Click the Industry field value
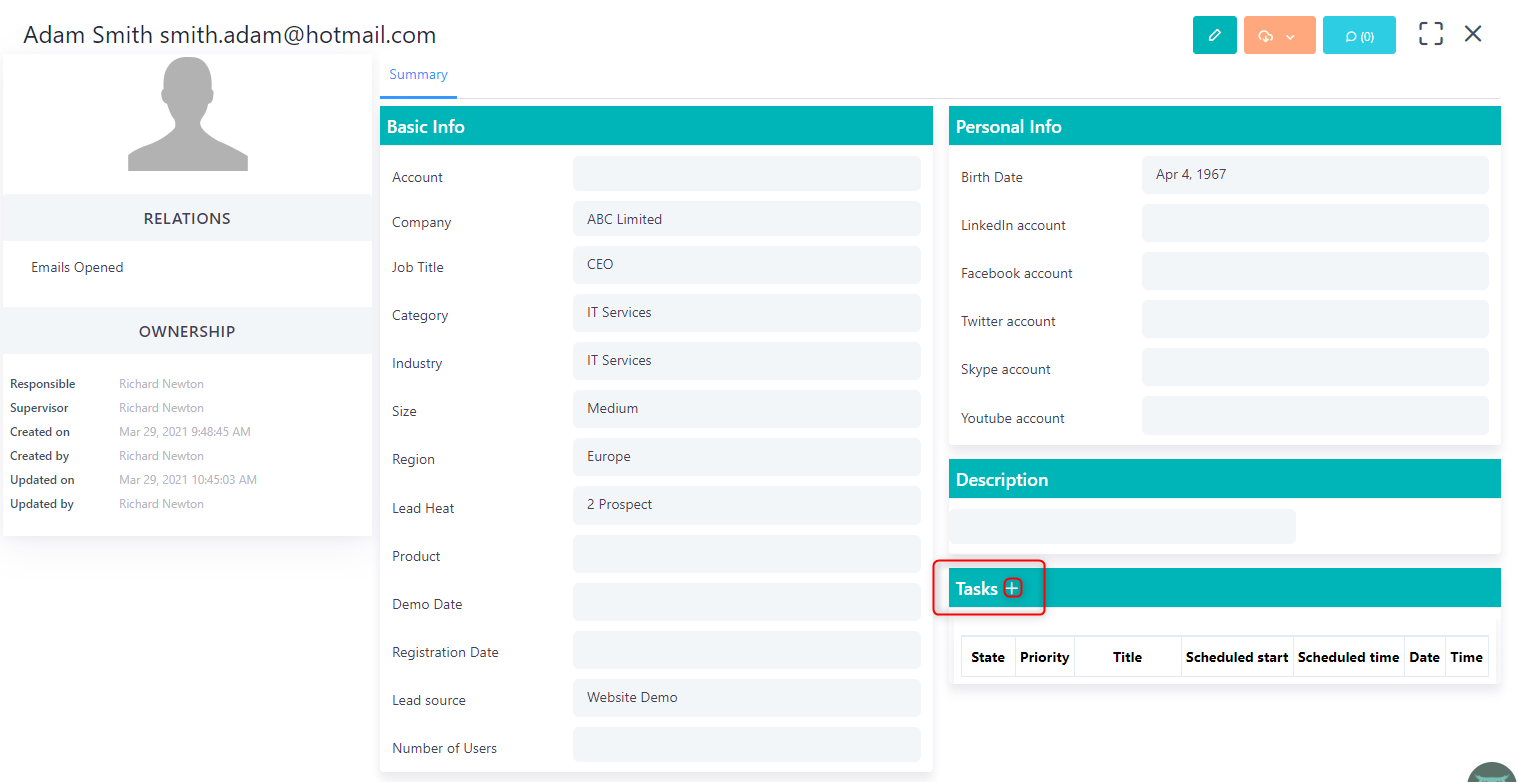The width and height of the screenshot is (1518, 782). click(746, 361)
